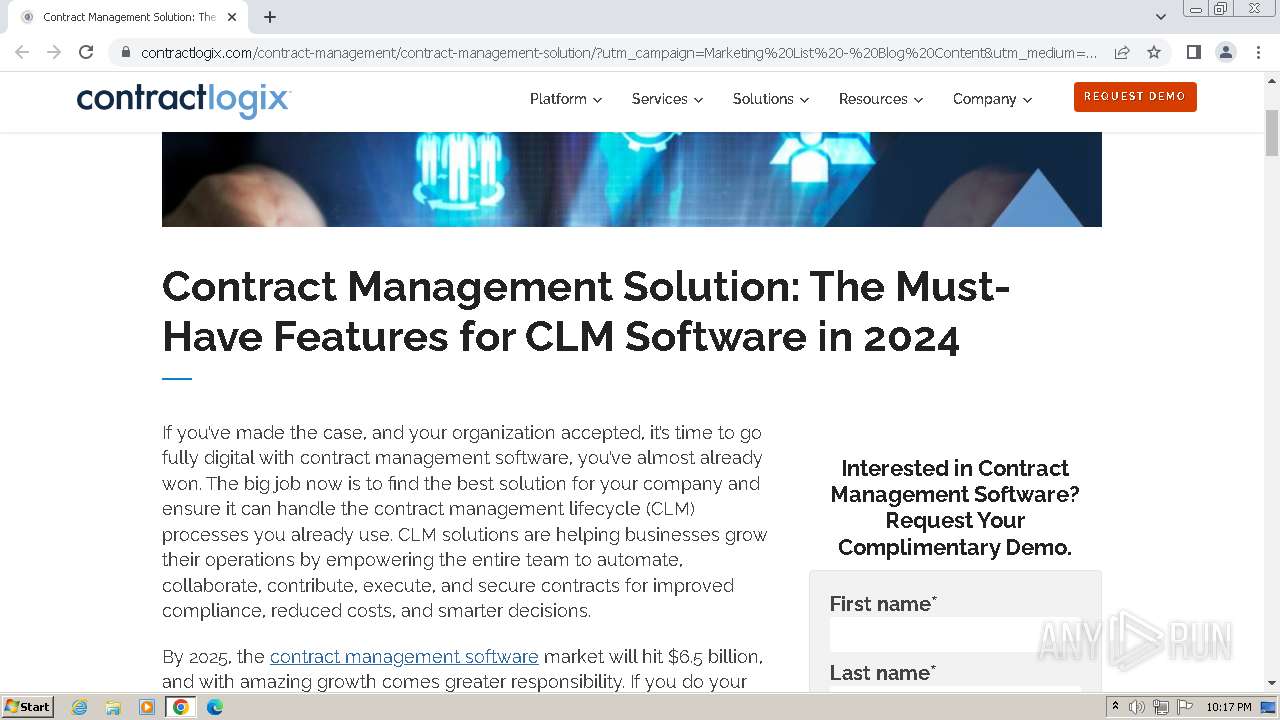
Task: Switch to Chrome in the taskbar
Action: click(x=181, y=707)
